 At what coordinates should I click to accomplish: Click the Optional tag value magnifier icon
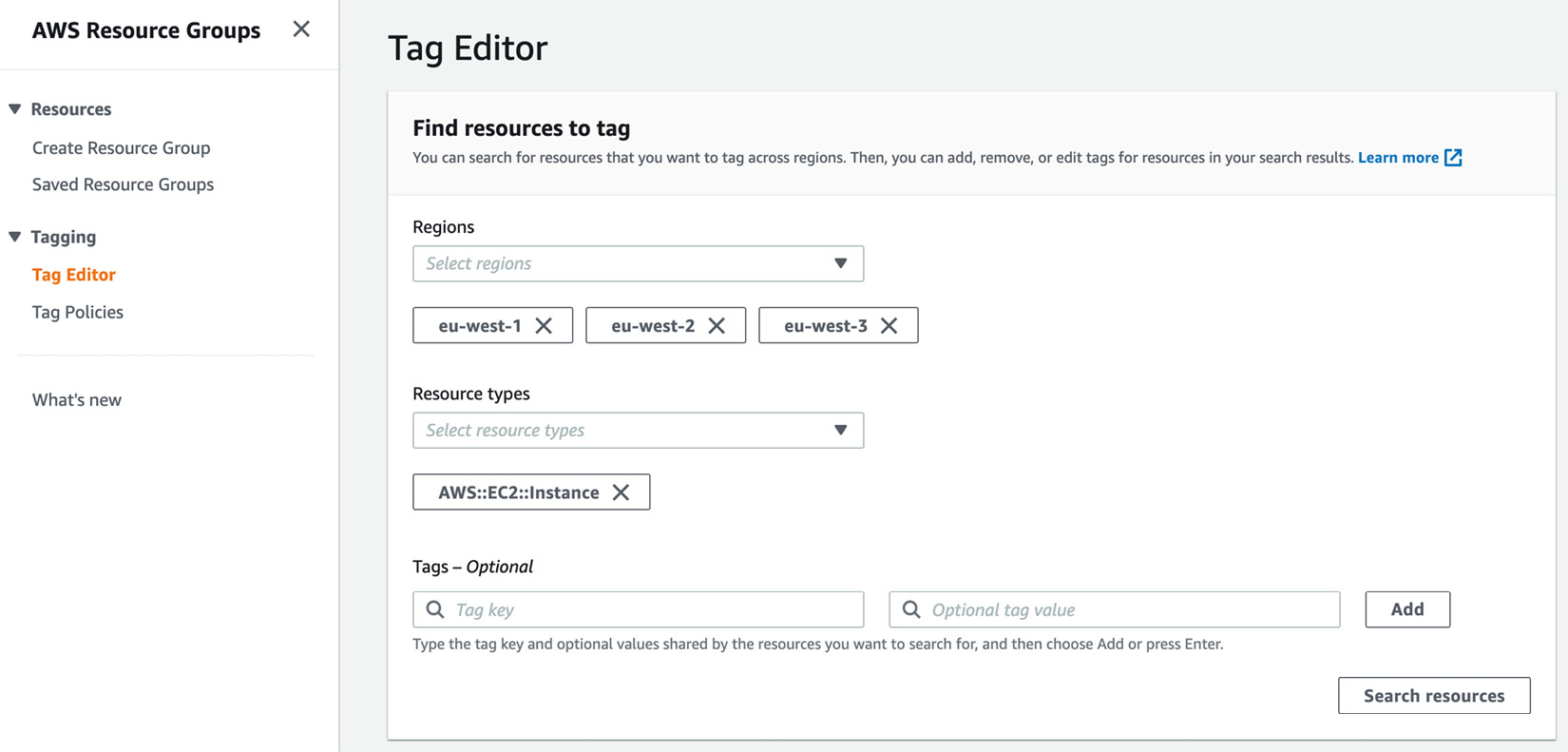point(911,609)
